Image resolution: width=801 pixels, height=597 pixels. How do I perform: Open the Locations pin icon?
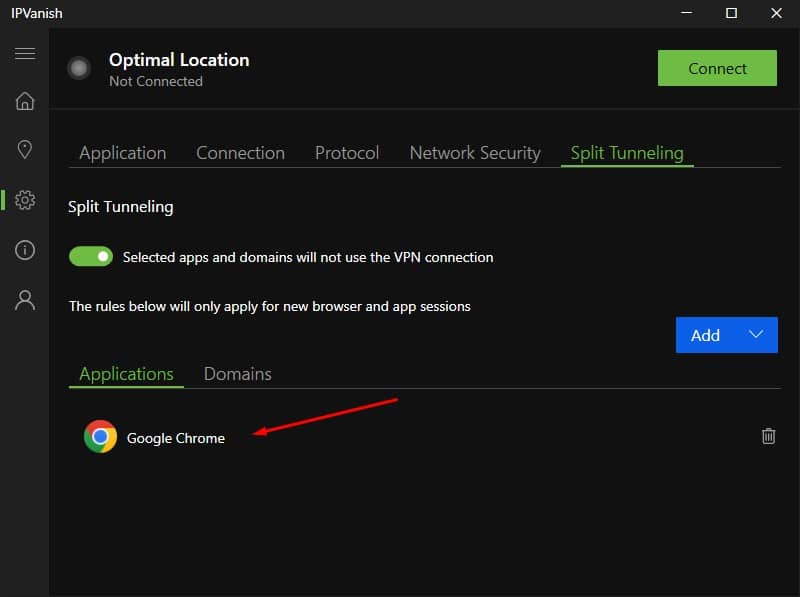[25, 150]
